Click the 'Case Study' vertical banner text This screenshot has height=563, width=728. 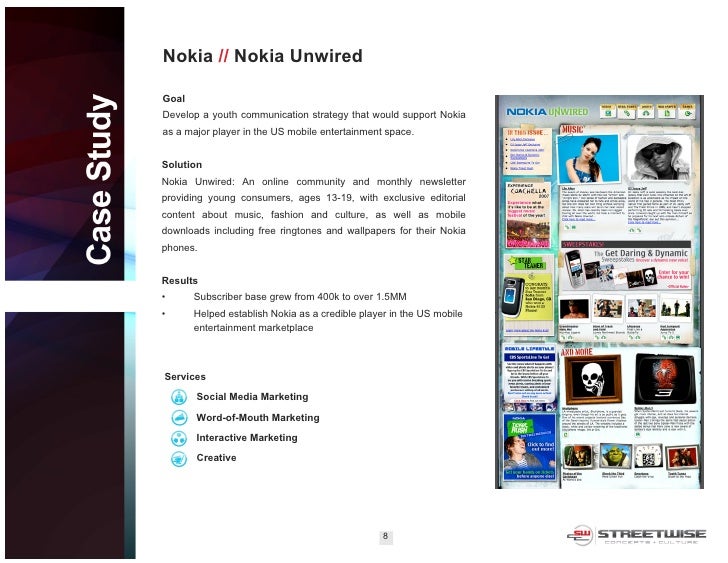click(99, 179)
